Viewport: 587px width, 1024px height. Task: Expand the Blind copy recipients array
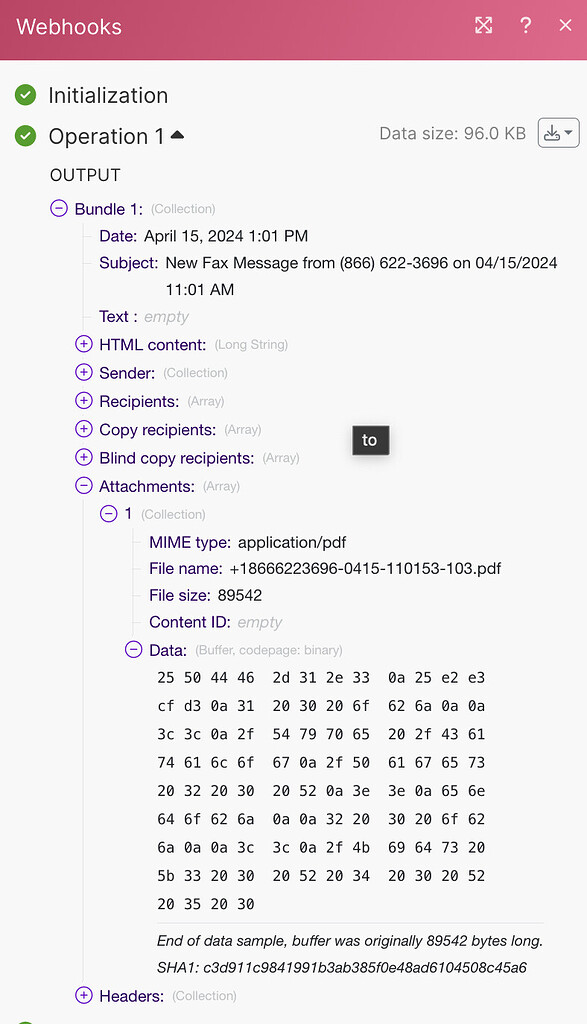[x=83, y=457]
